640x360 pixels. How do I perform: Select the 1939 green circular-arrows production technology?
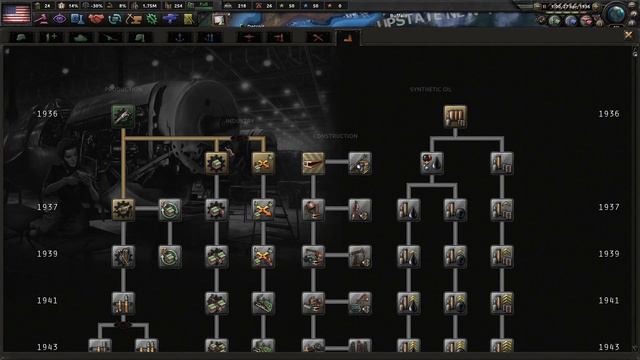click(x=170, y=256)
